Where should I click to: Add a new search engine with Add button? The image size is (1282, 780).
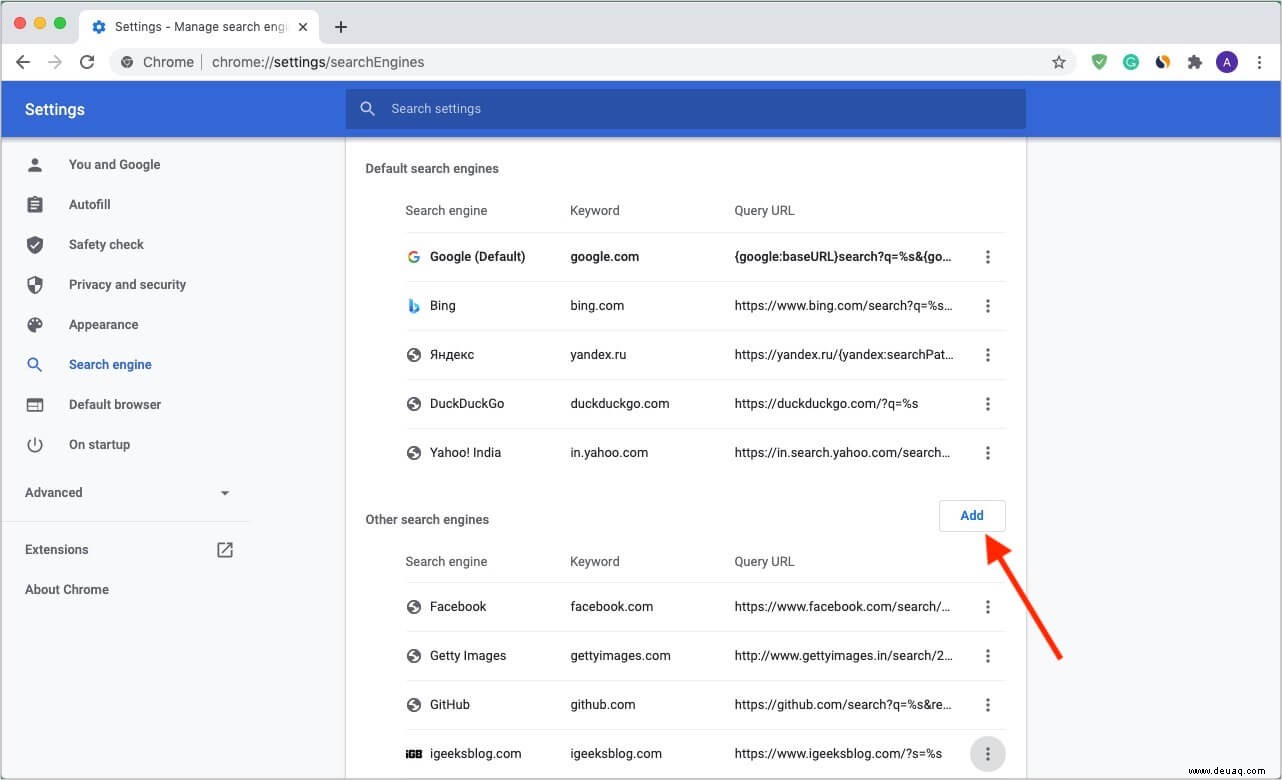(972, 516)
